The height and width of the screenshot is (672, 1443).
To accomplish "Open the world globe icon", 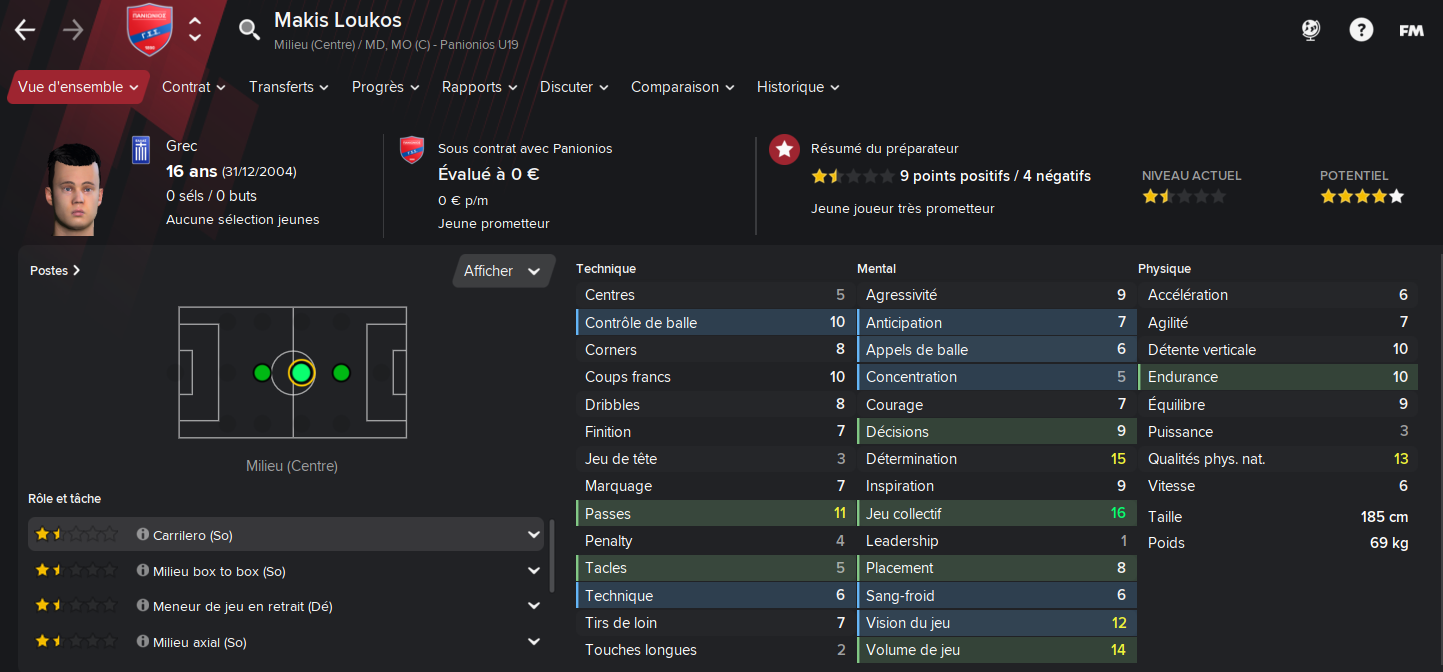I will (x=1311, y=30).
